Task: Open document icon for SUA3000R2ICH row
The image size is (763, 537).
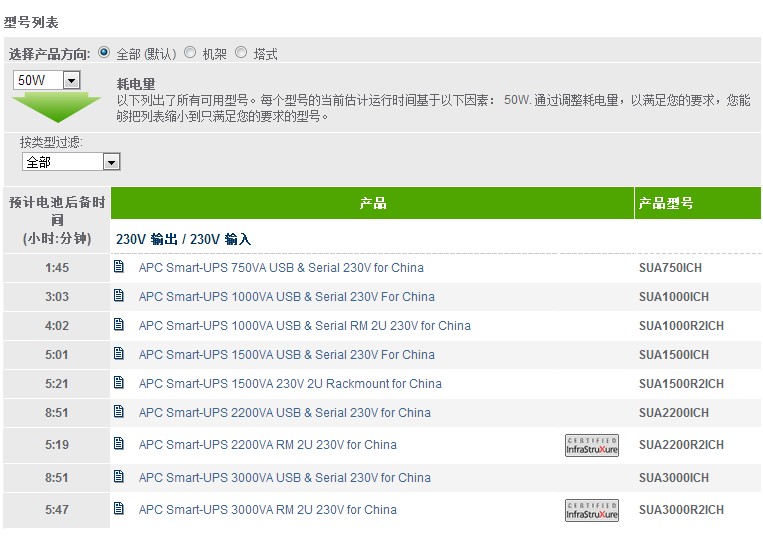Action: (119, 508)
